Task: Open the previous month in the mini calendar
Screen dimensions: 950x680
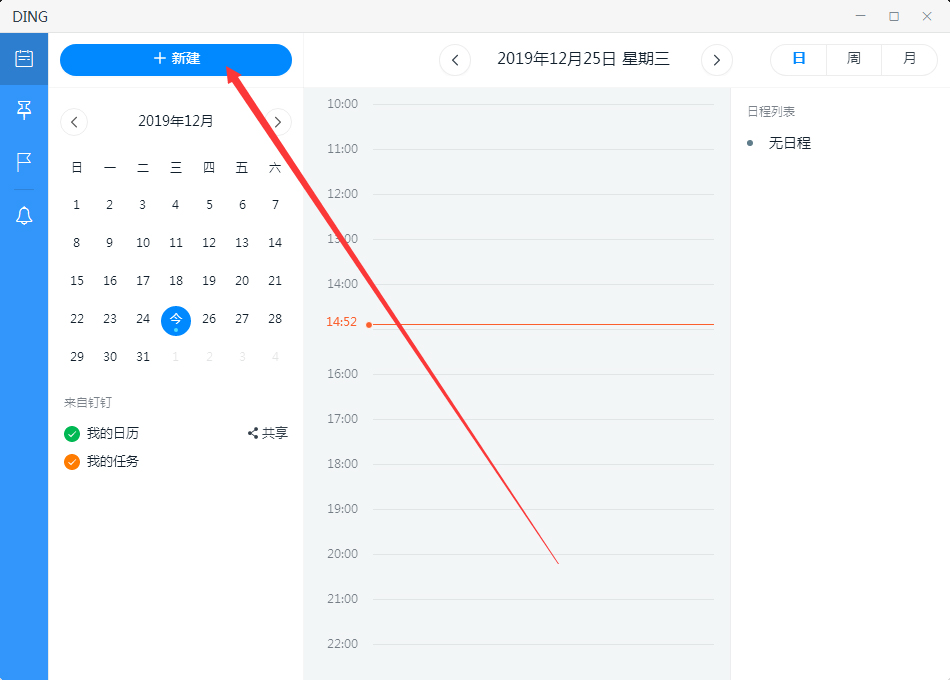Action: click(x=74, y=121)
